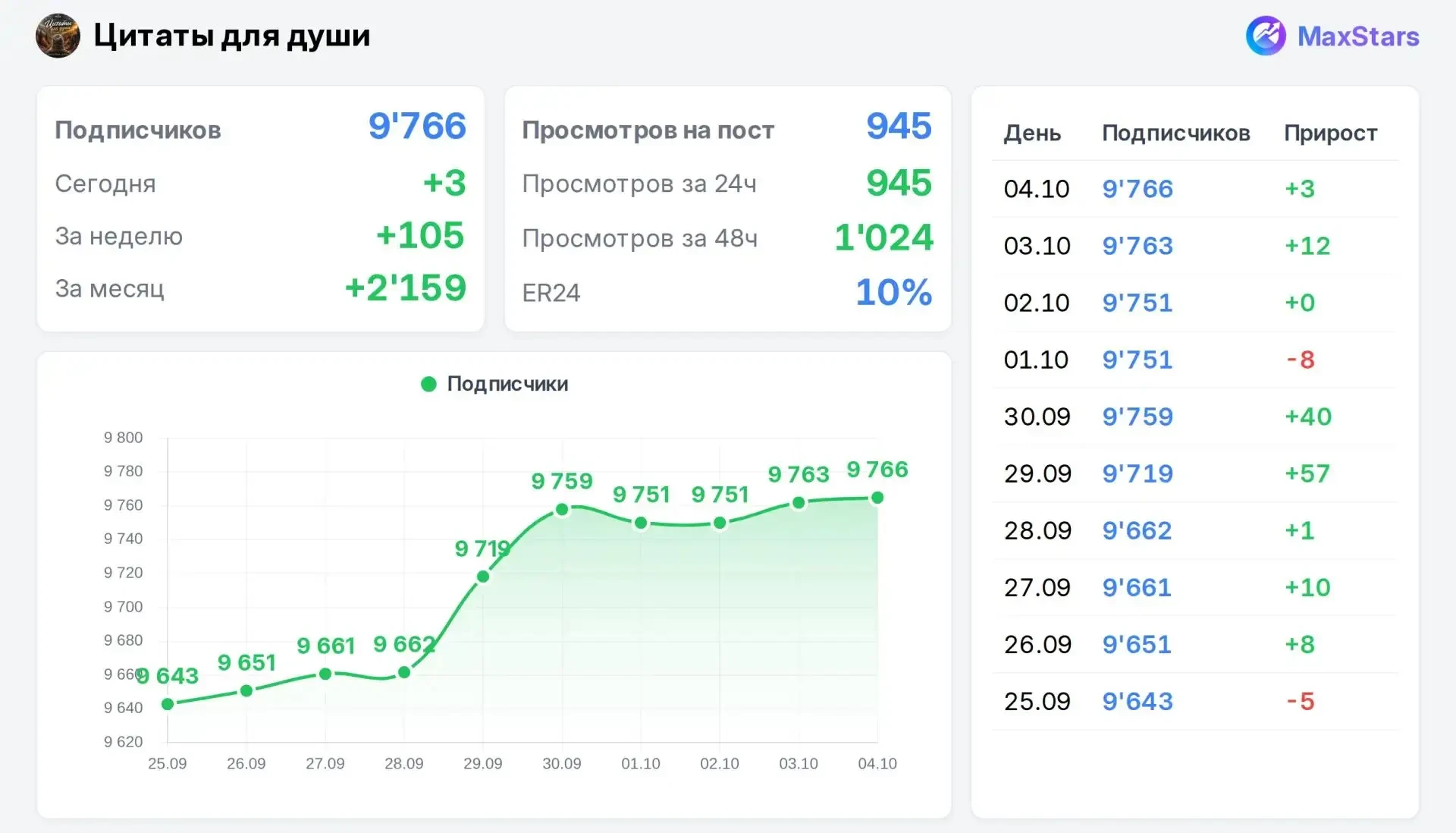Select the chart point labeled 9 643

click(168, 704)
